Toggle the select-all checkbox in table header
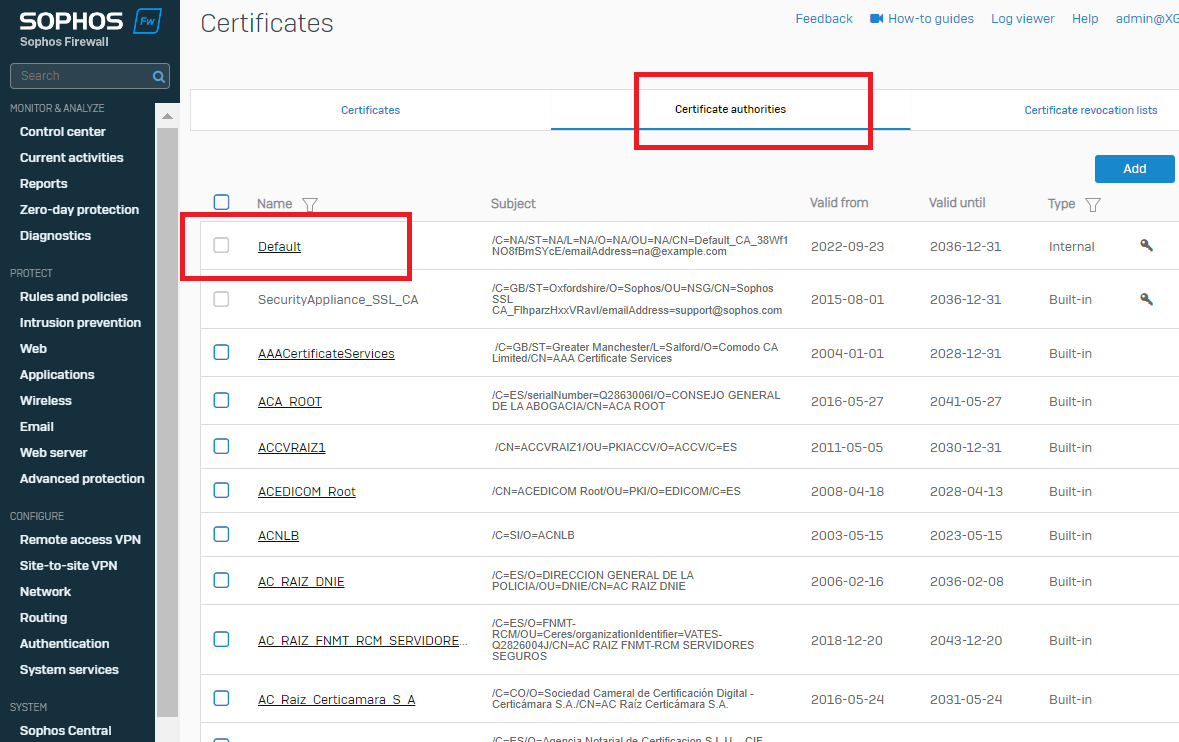This screenshot has height=742, width=1179. tap(221, 202)
